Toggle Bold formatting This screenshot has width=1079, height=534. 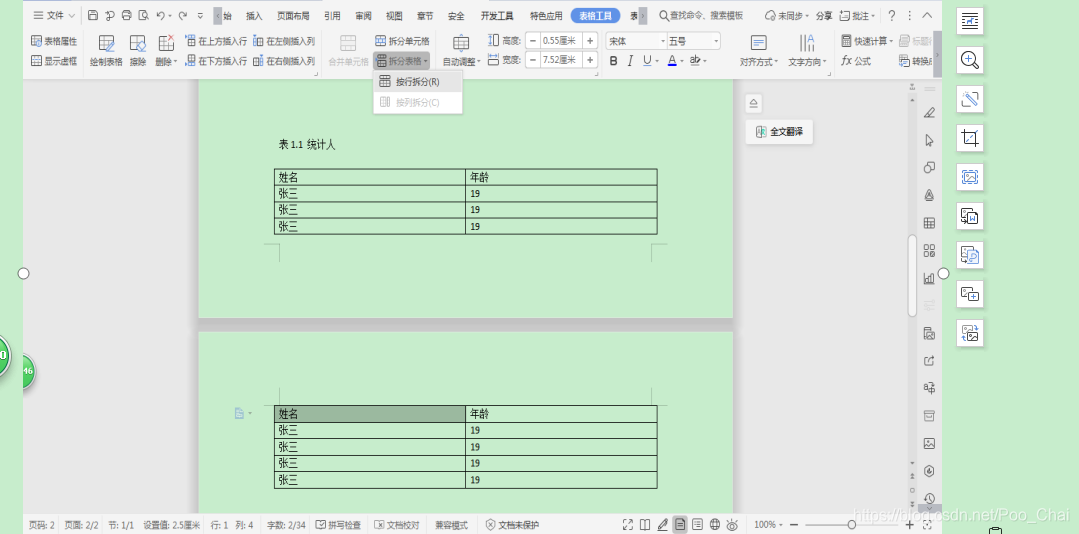coord(614,61)
